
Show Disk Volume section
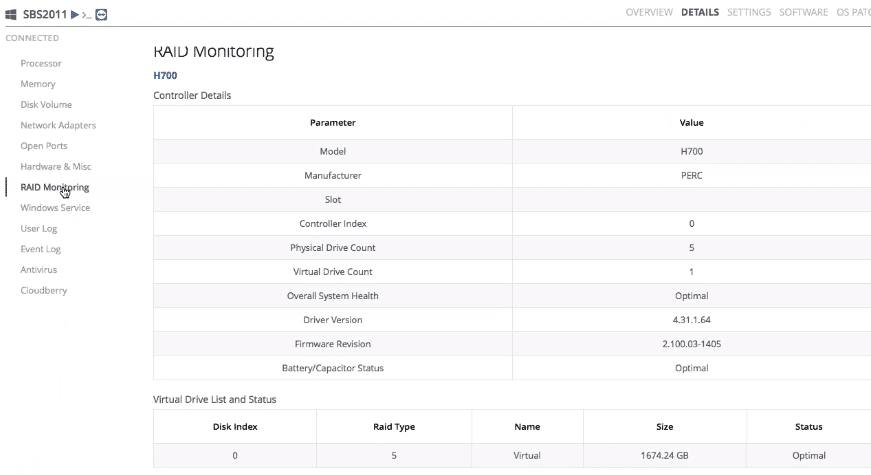[x=46, y=105]
